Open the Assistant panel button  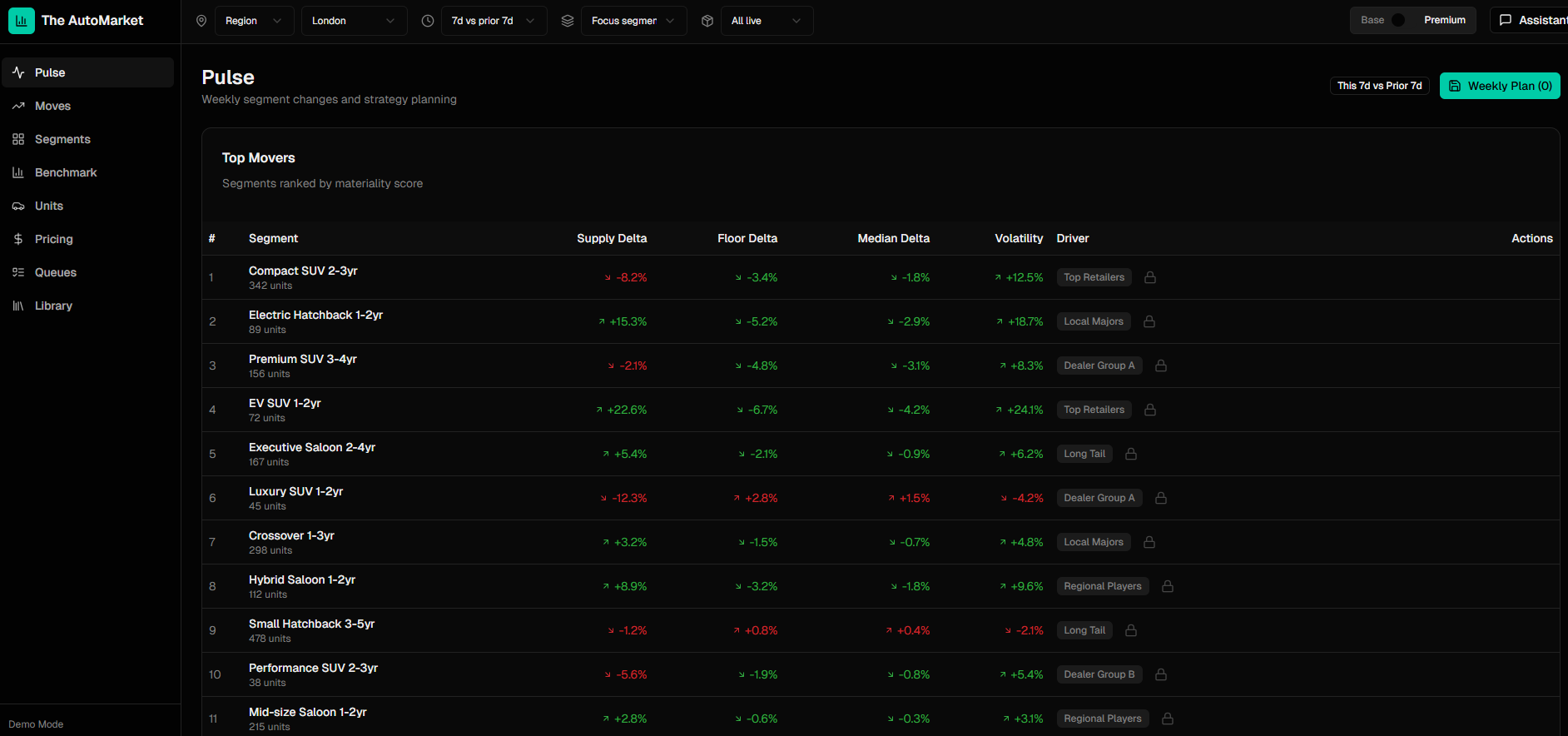pyautogui.click(x=1530, y=20)
